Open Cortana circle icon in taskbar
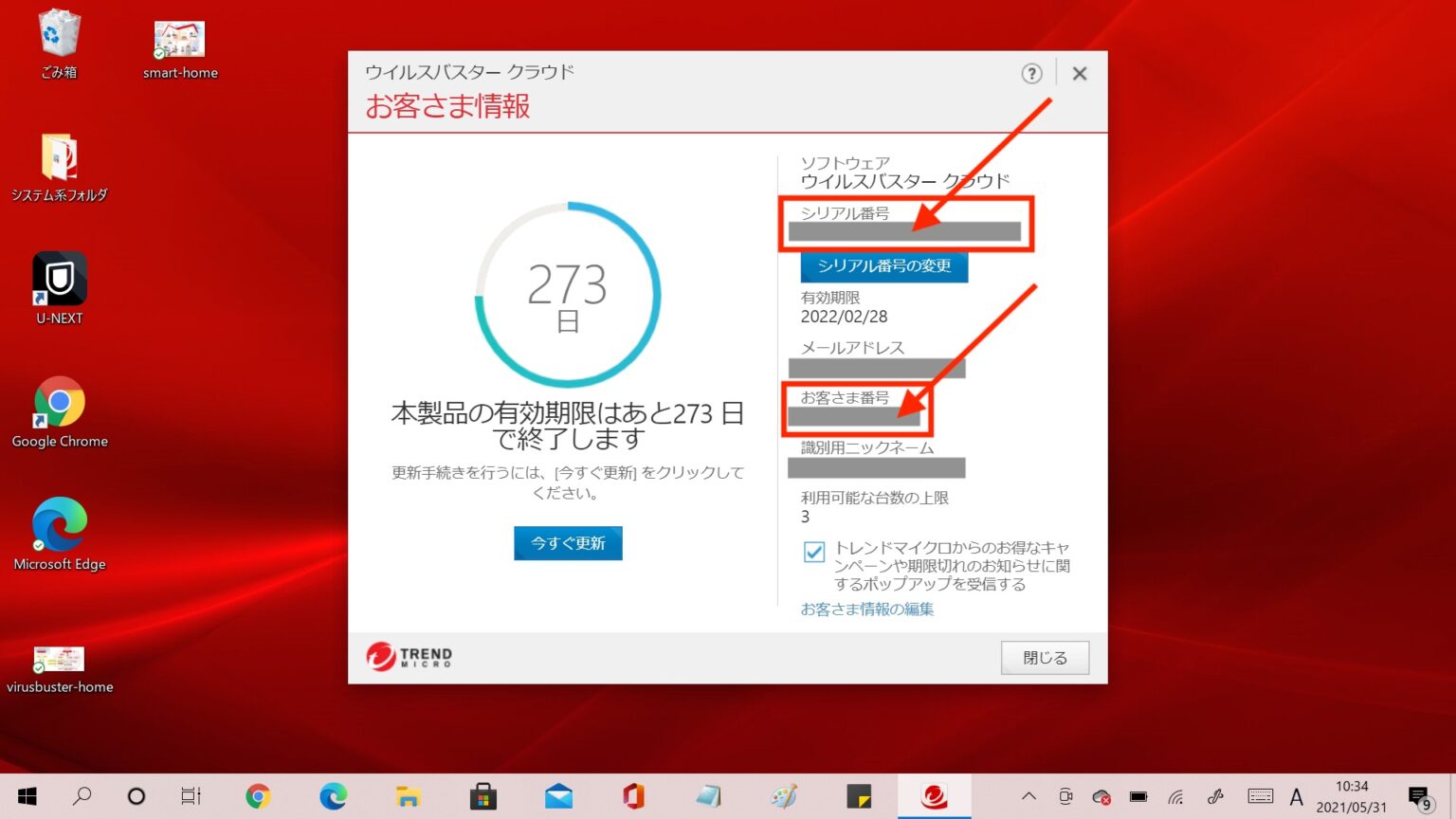1456x819 pixels. (136, 796)
